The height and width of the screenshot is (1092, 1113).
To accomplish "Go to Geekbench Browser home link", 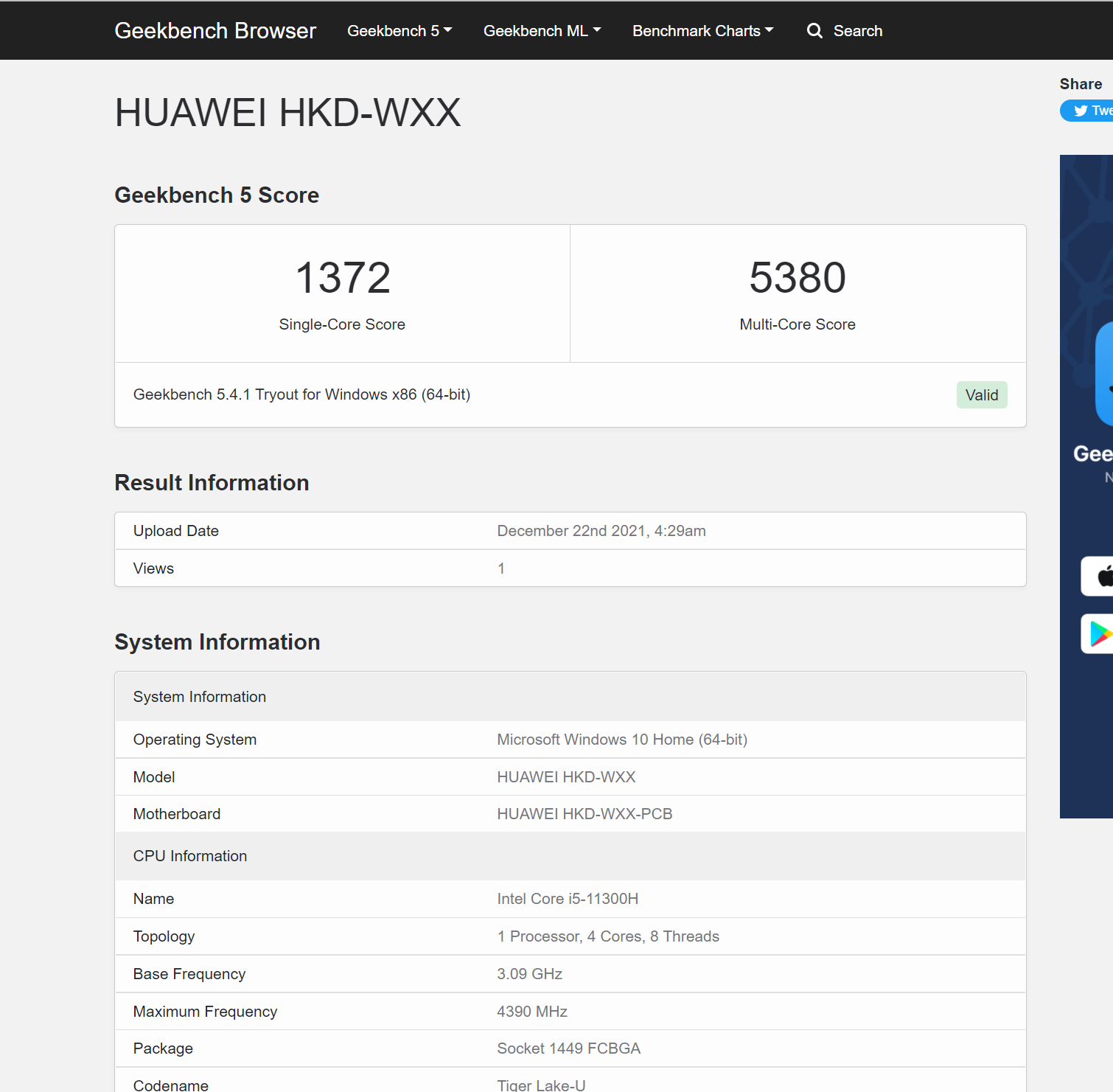I will (x=215, y=31).
